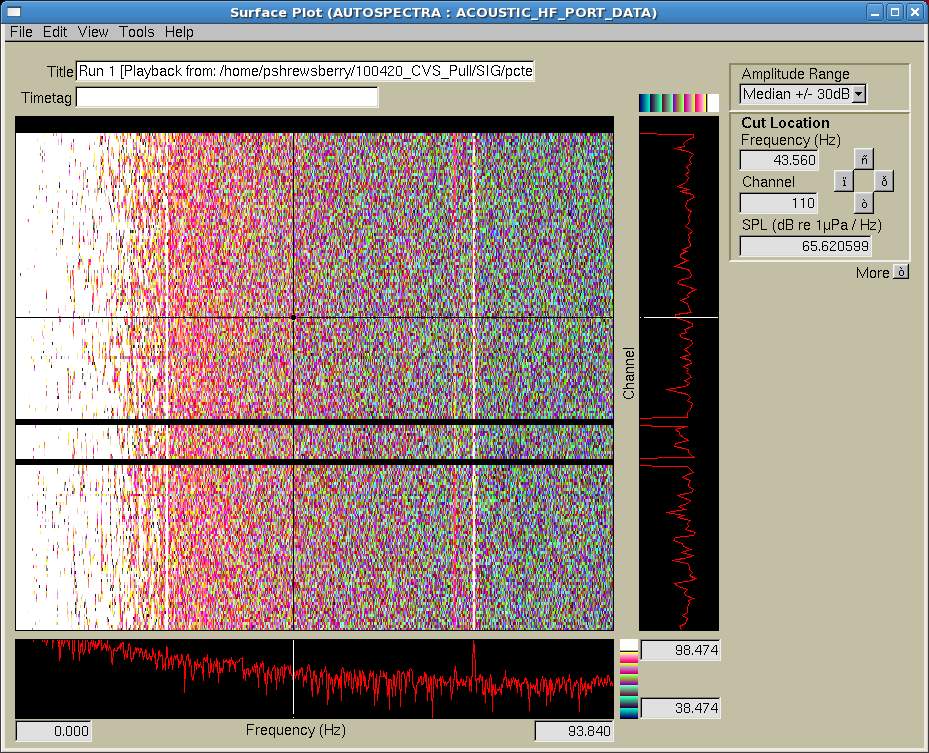Click the up arrow cut location button
The image size is (929, 753).
pos(864,159)
